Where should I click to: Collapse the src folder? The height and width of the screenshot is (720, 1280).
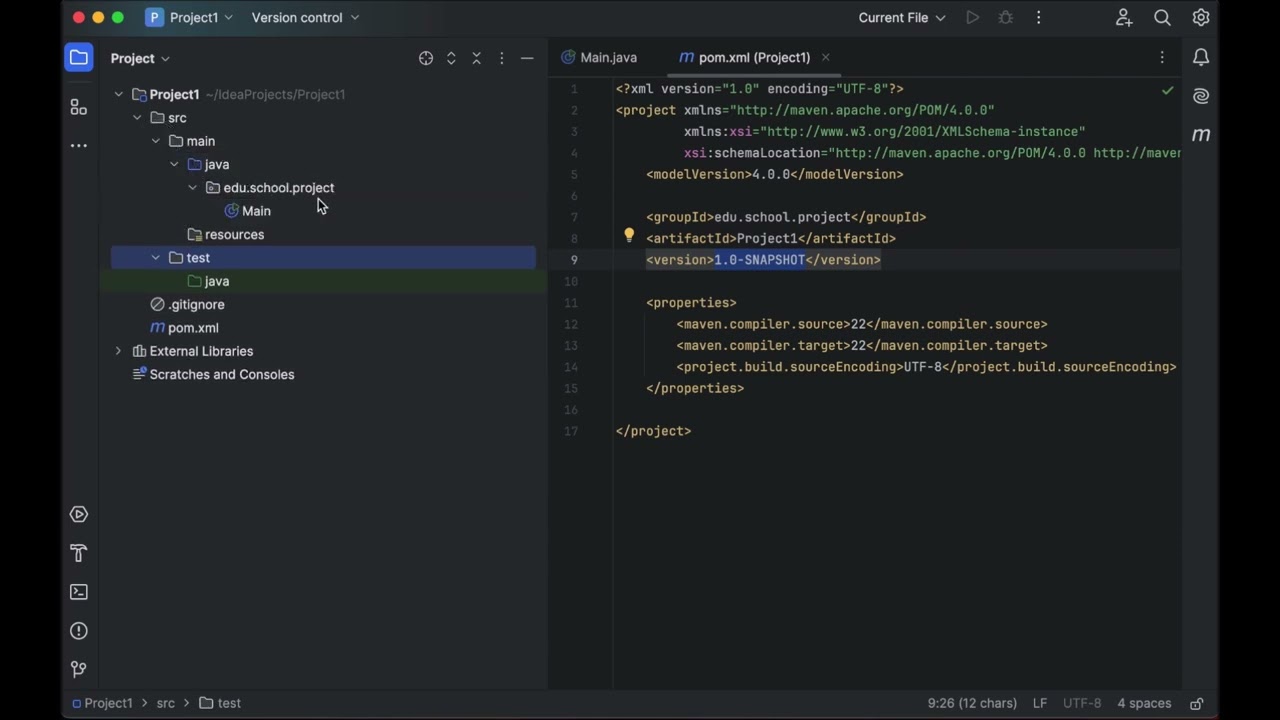point(137,118)
